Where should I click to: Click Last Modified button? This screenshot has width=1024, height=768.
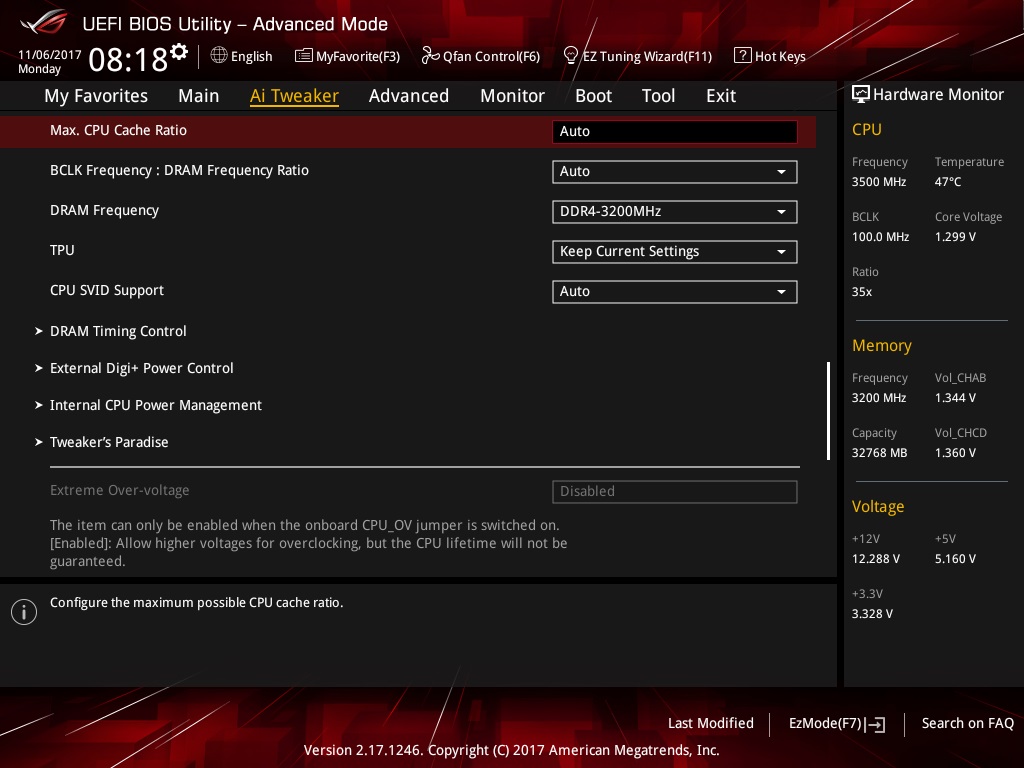pyautogui.click(x=711, y=724)
